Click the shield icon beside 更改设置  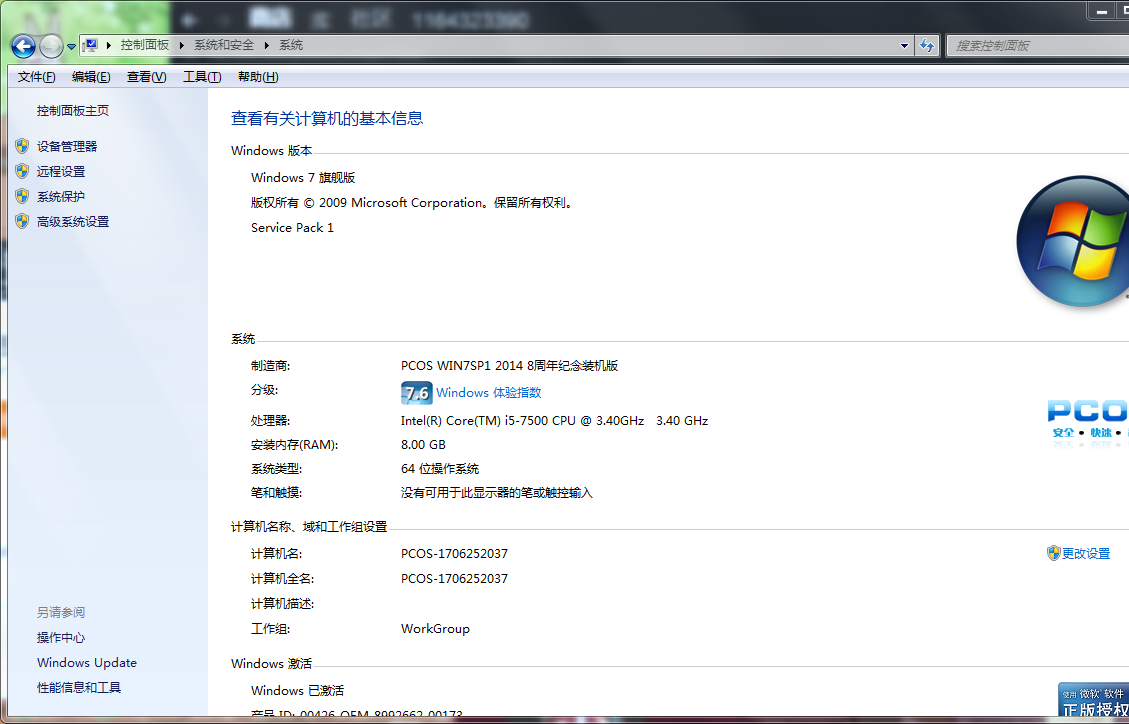(1053, 553)
